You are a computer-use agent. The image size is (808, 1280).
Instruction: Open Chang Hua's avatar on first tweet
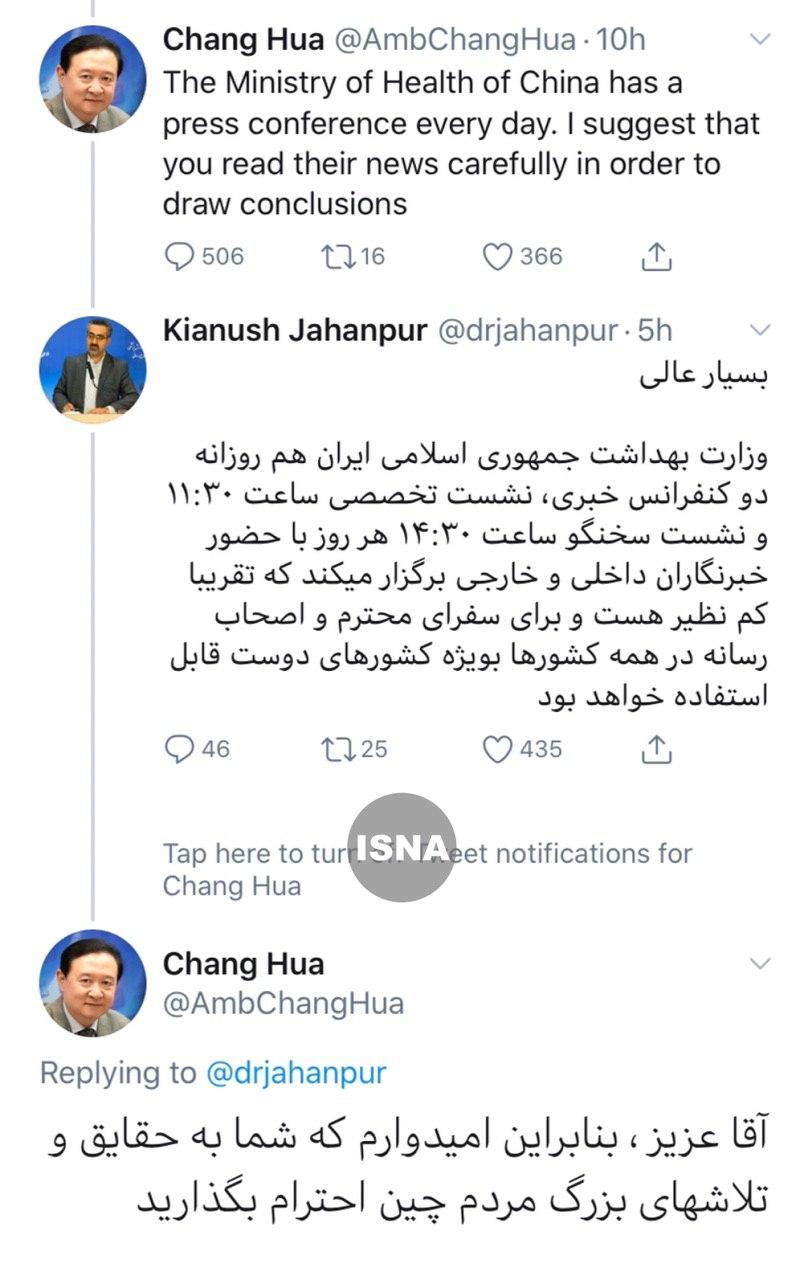click(x=93, y=79)
